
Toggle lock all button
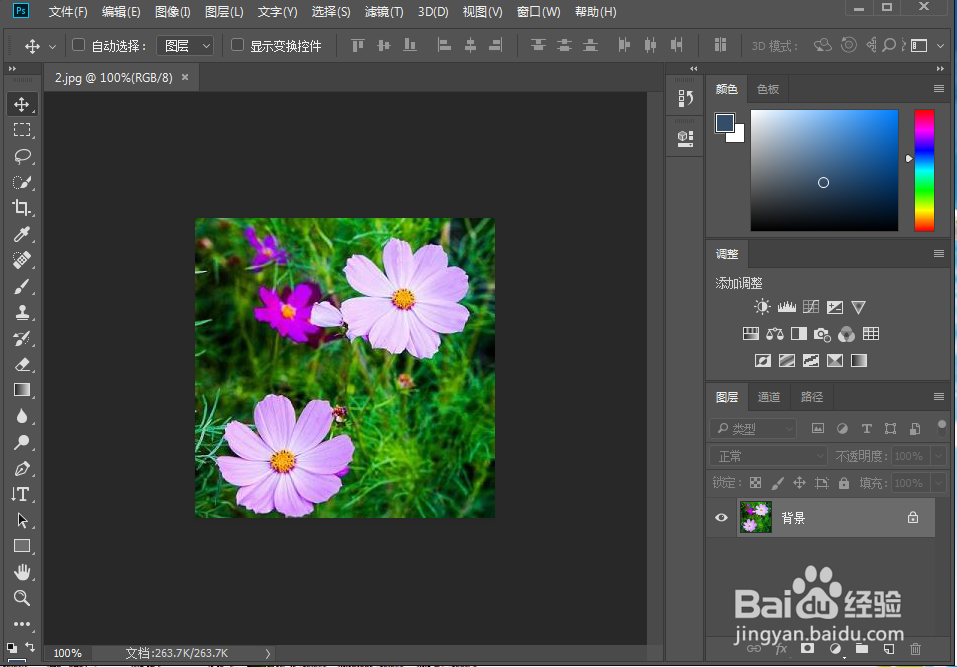click(x=844, y=483)
